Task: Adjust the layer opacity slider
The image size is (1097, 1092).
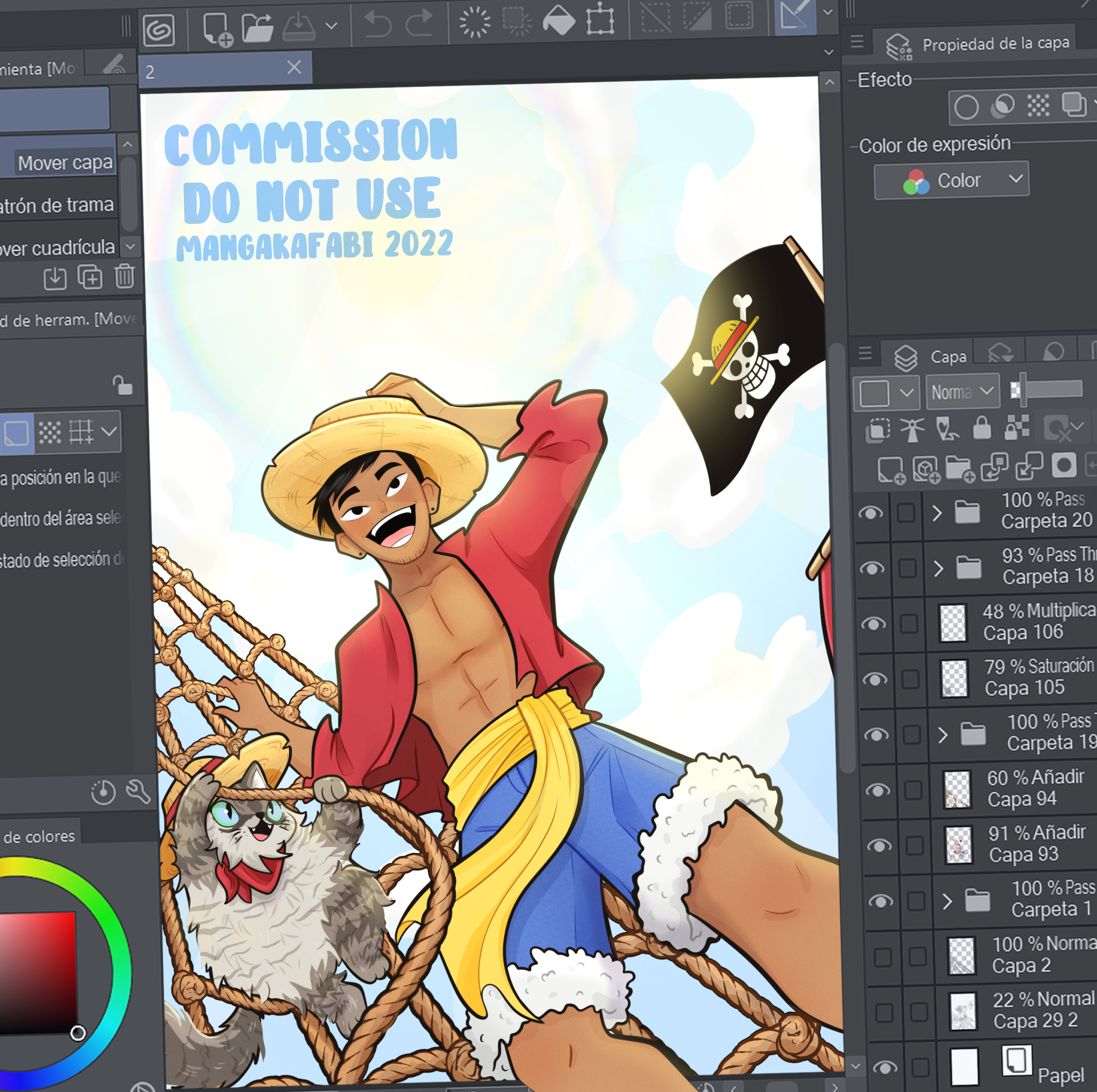Action: [1046, 389]
